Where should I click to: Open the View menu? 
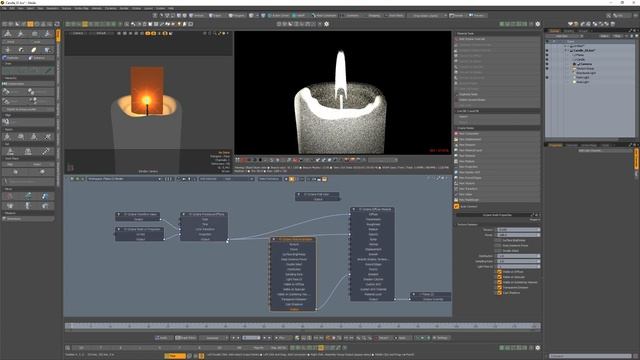coord(20,8)
